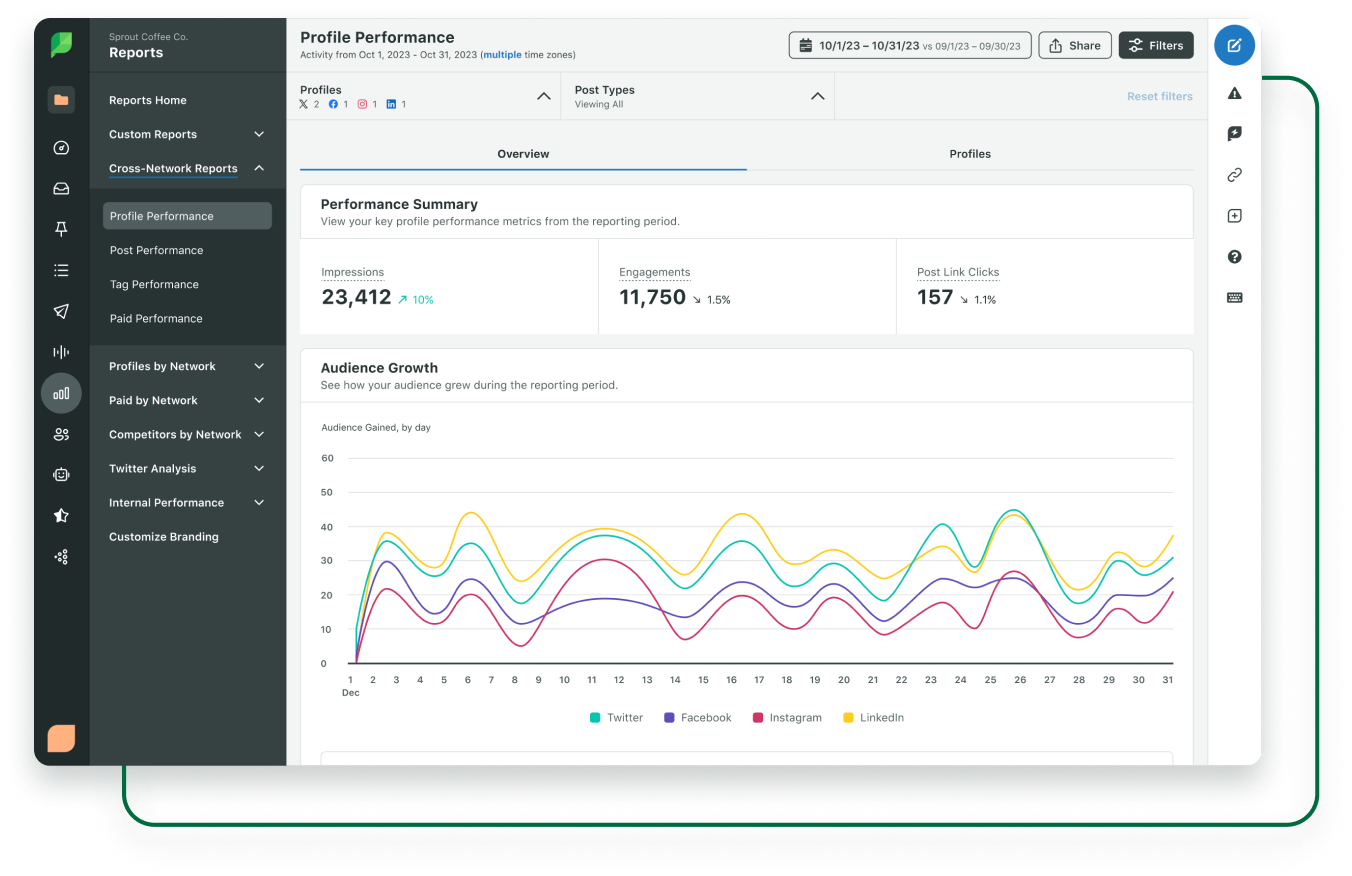Expand Twitter Analysis section

259,468
